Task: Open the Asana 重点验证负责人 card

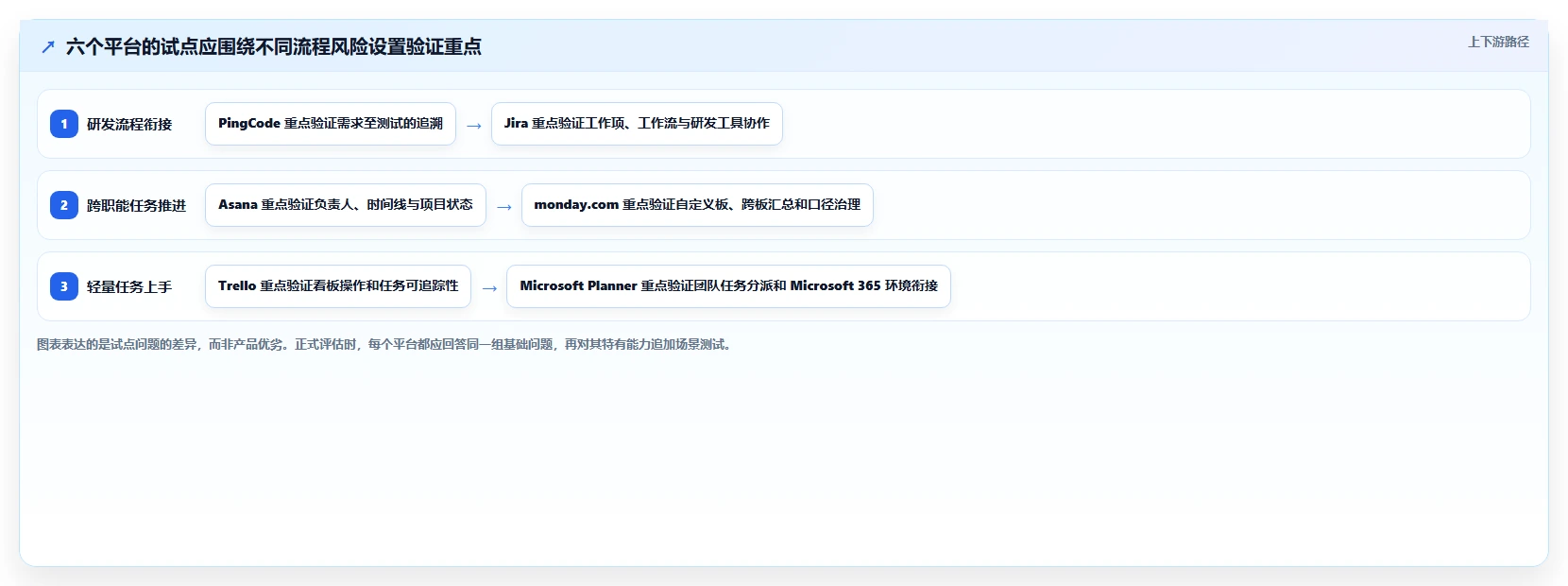Action: pyautogui.click(x=346, y=205)
